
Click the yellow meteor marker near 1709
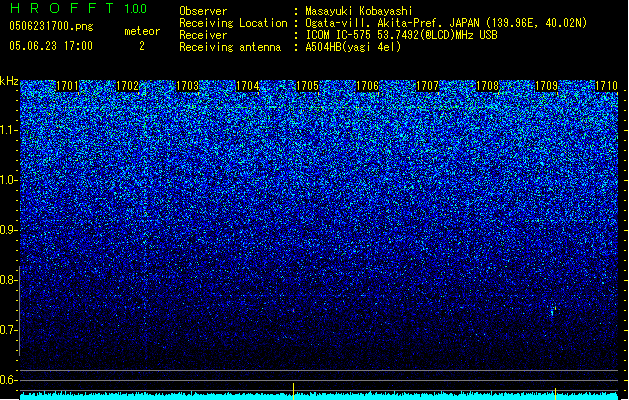point(555,394)
